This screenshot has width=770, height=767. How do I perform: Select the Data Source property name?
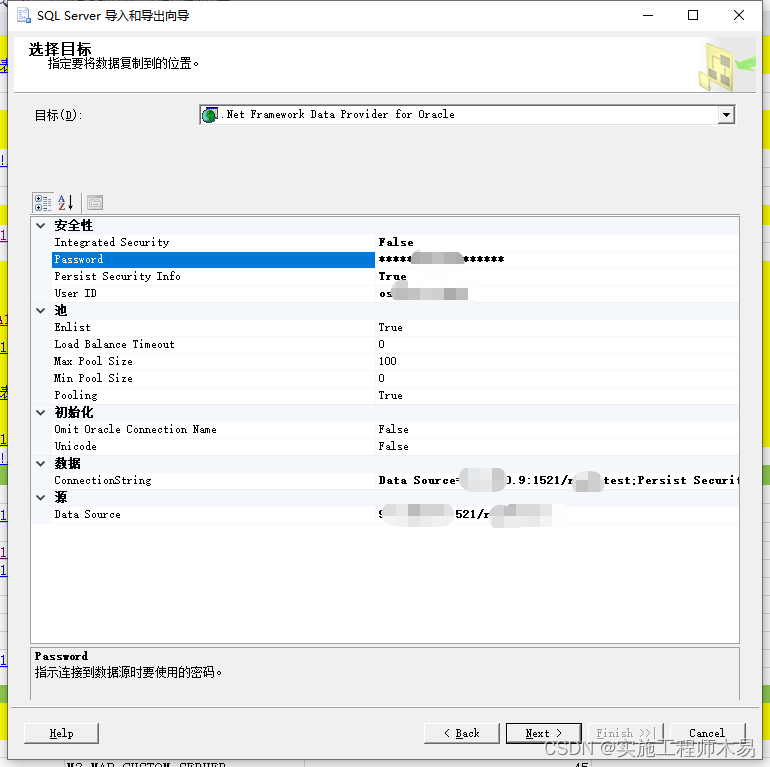tap(213, 514)
